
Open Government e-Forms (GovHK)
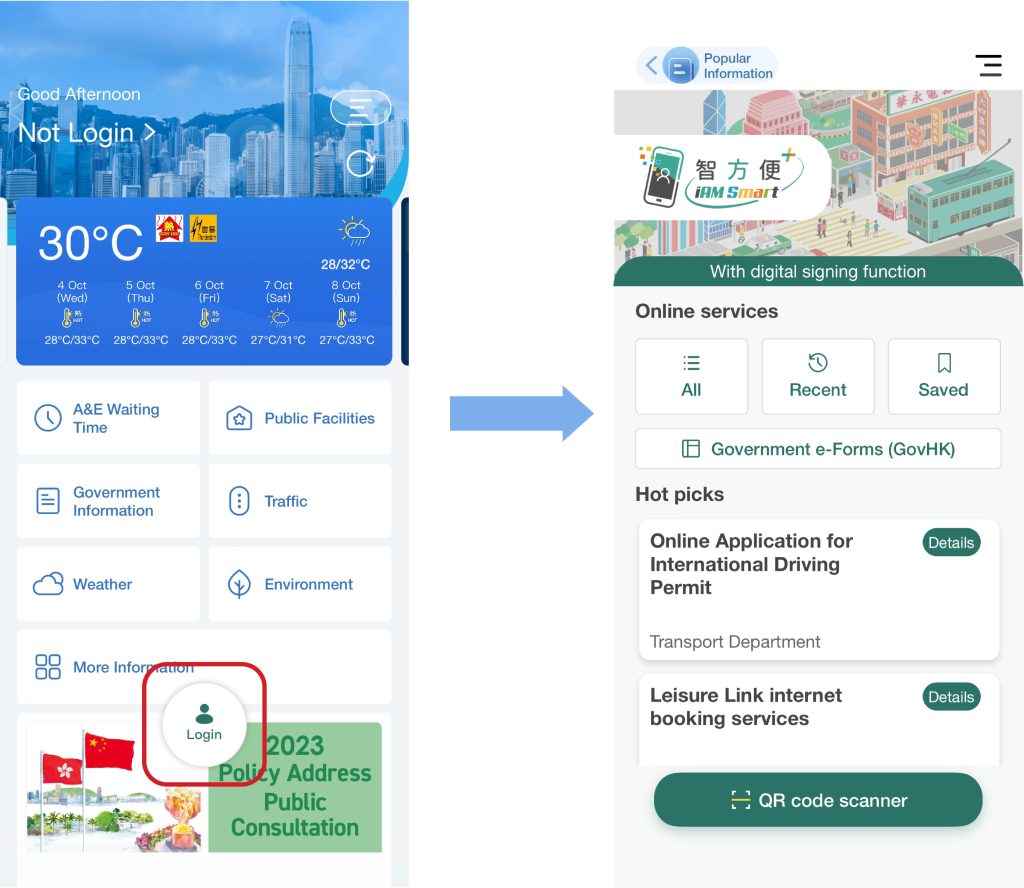coord(818,448)
